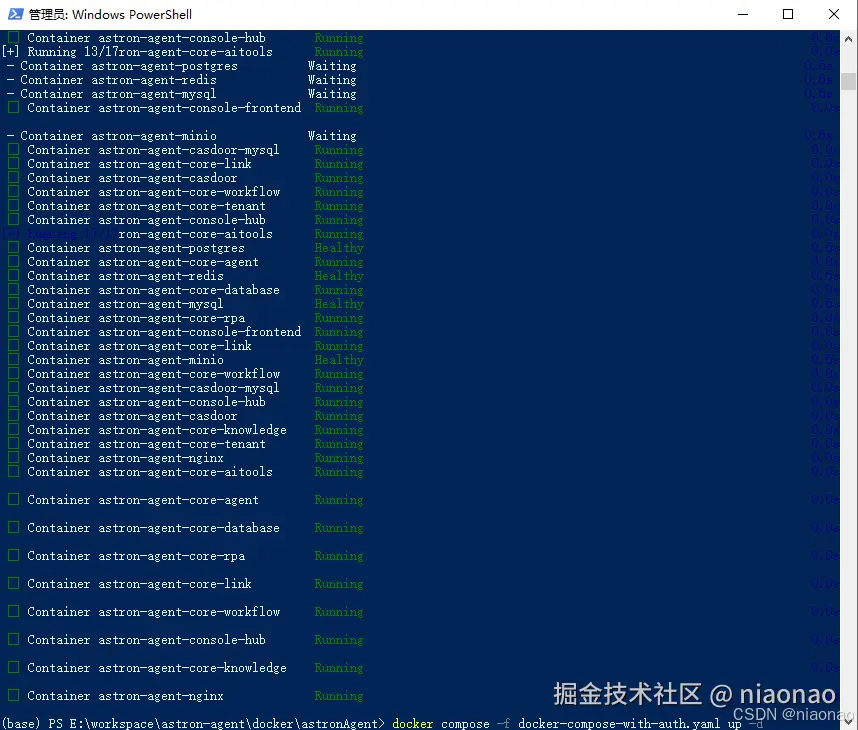Click the file name docker-compose-with-auth.yaml
Screen dimensions: 858x730
[x=619, y=723]
